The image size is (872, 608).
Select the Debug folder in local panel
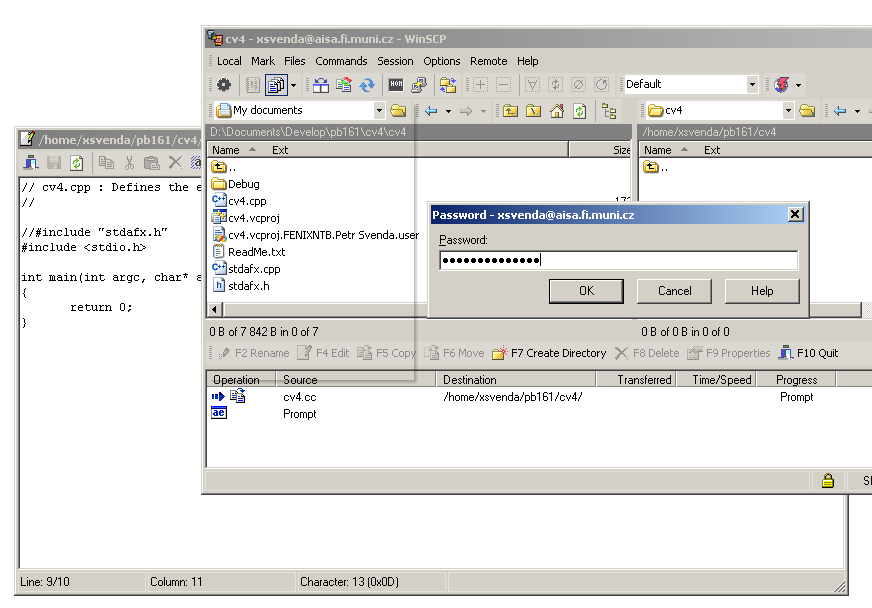(236, 184)
